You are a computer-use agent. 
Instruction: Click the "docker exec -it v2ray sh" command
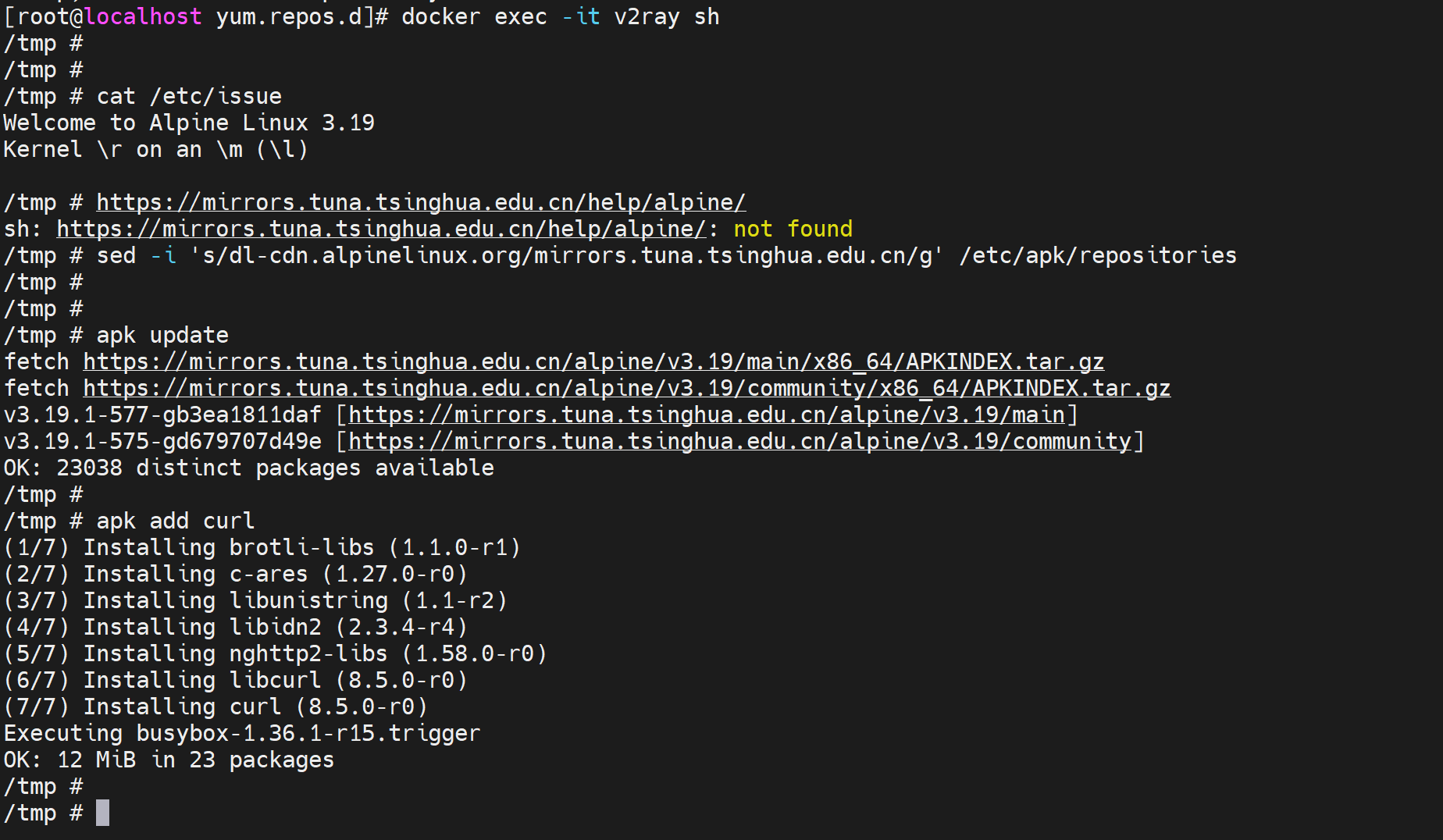point(560,17)
